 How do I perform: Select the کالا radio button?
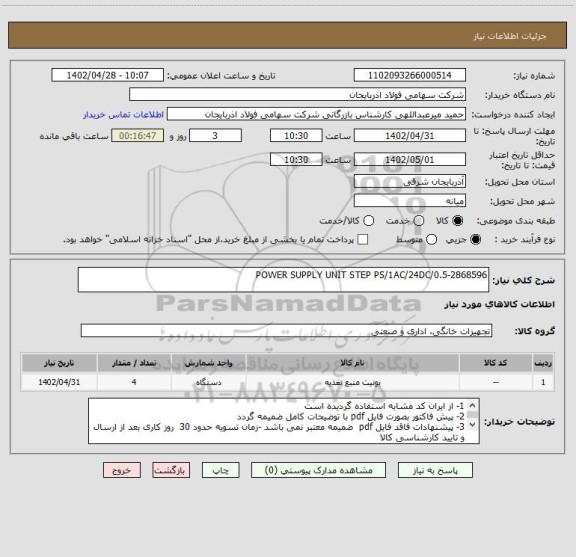click(457, 221)
